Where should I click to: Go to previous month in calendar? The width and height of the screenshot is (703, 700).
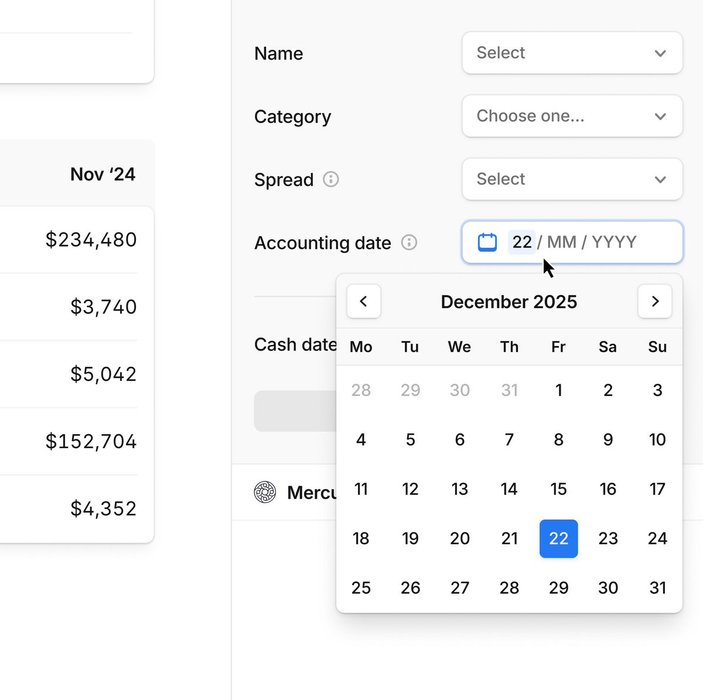click(x=364, y=301)
